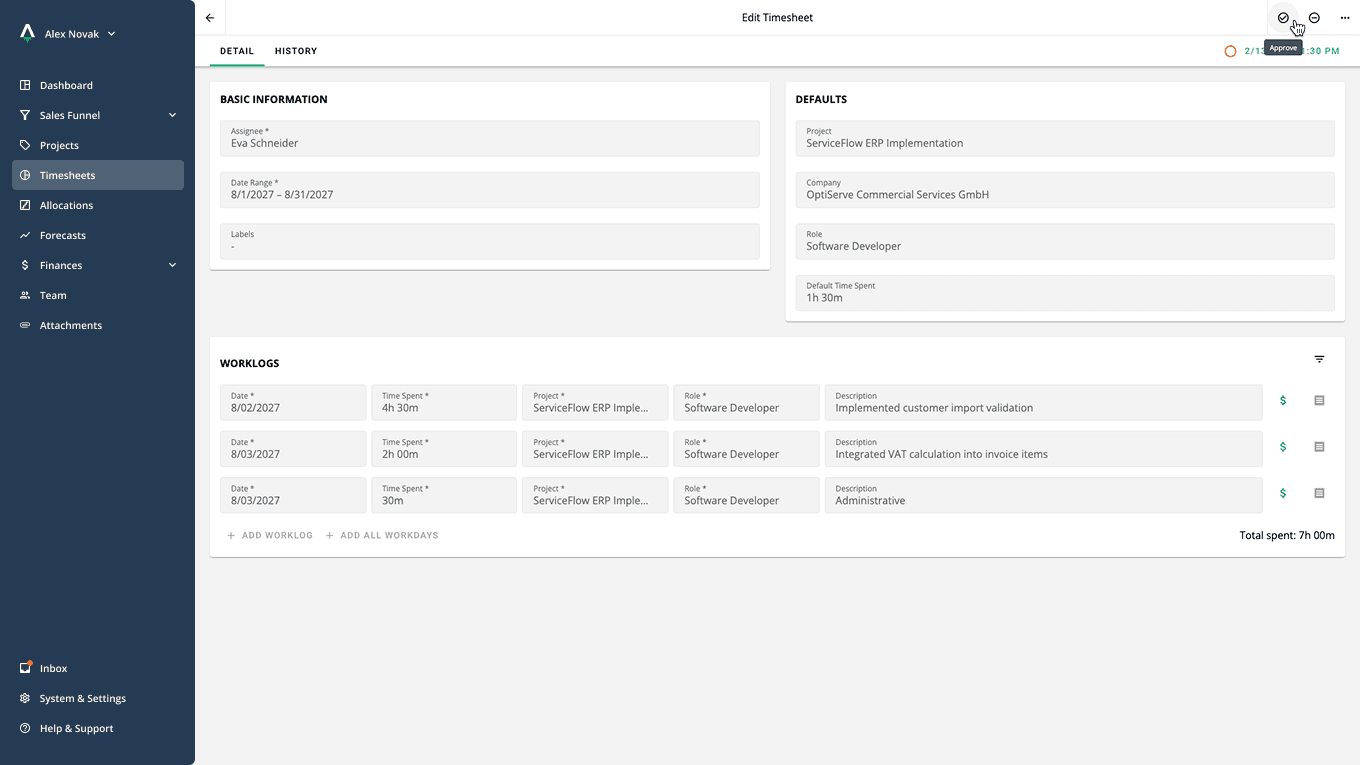The image size is (1360, 765).
Task: Click description 'Integrated VAT calculation into invoice items'
Action: click(x=1043, y=448)
